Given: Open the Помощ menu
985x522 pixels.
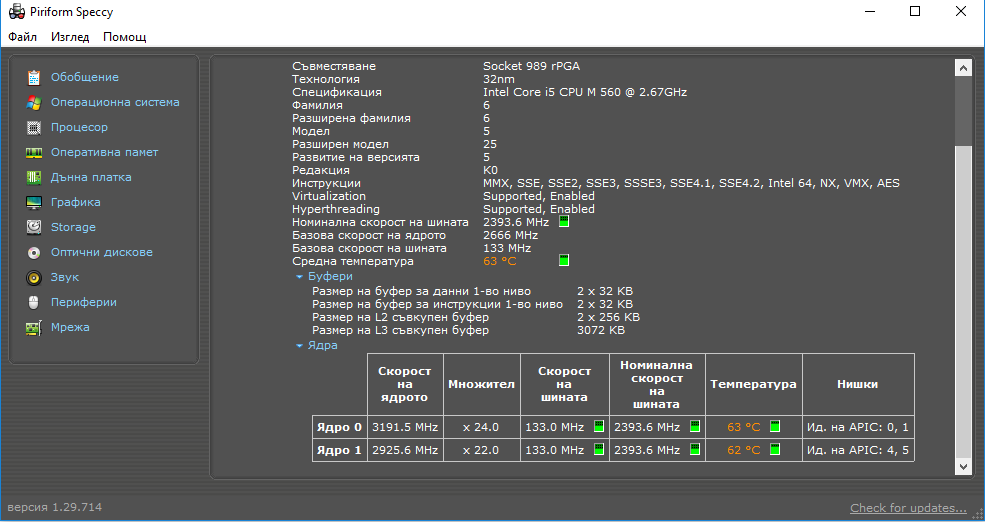Looking at the screenshot, I should click(x=124, y=37).
